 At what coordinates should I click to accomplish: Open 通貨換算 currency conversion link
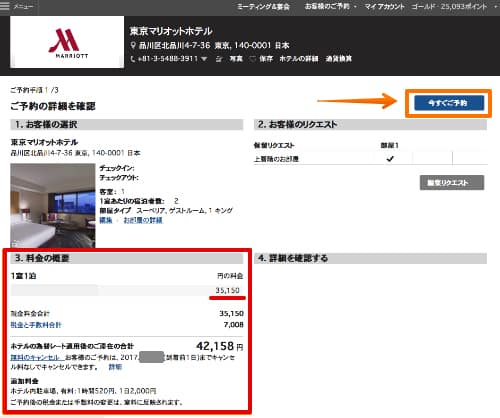click(x=338, y=59)
